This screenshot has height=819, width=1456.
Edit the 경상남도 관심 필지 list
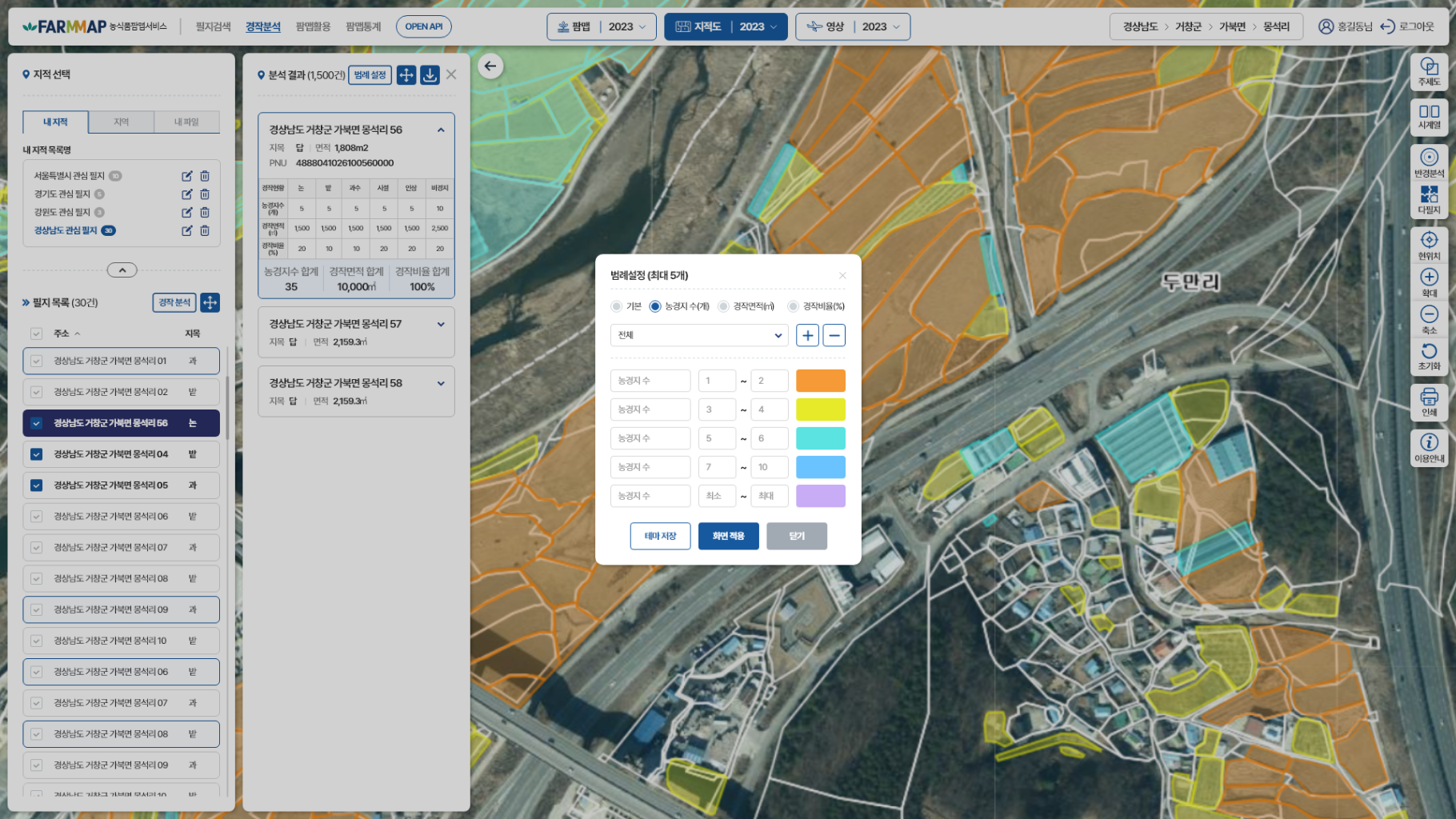coord(186,230)
